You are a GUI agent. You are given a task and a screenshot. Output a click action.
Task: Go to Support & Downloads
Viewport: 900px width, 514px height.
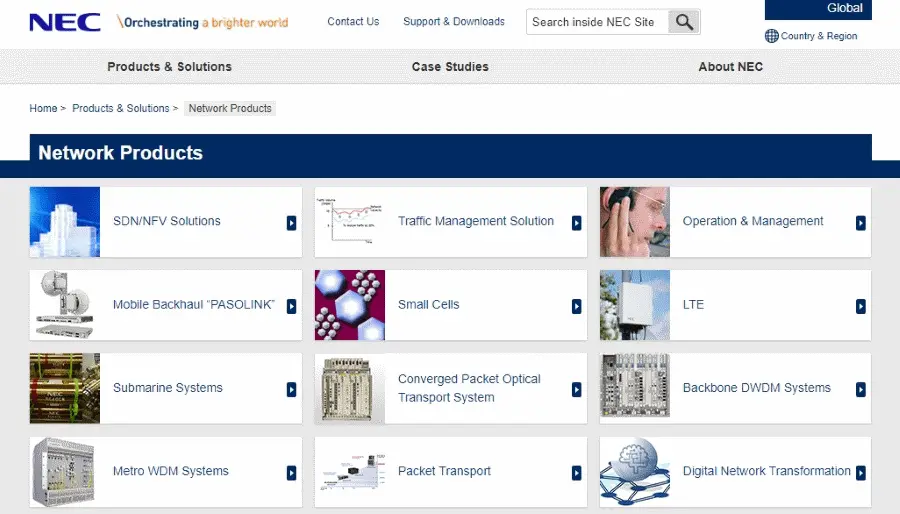click(453, 22)
